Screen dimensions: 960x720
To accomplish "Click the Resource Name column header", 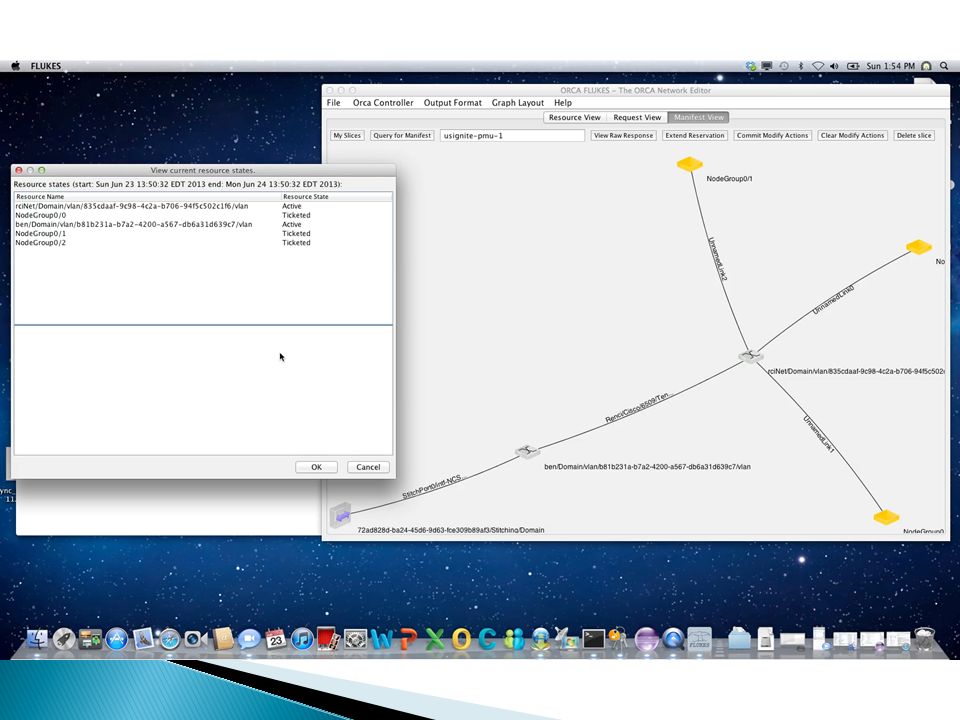I will point(147,197).
